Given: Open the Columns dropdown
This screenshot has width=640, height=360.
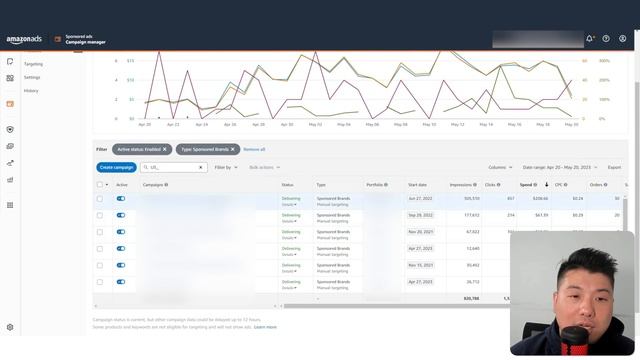Looking at the screenshot, I should point(500,167).
